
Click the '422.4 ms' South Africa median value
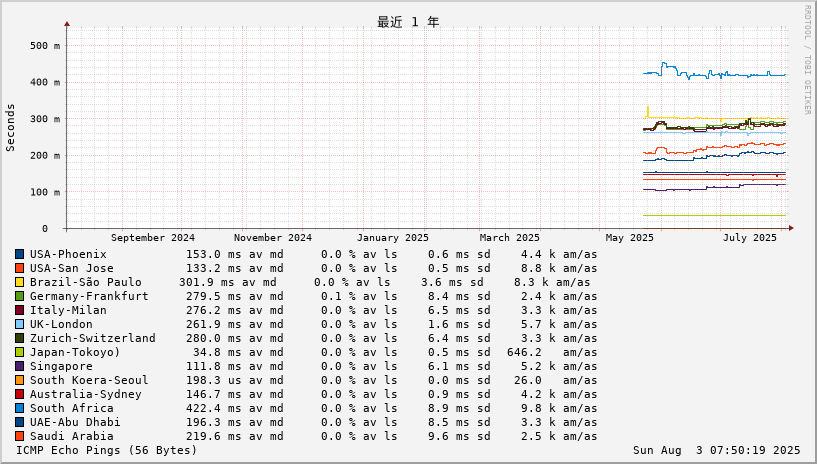214,408
